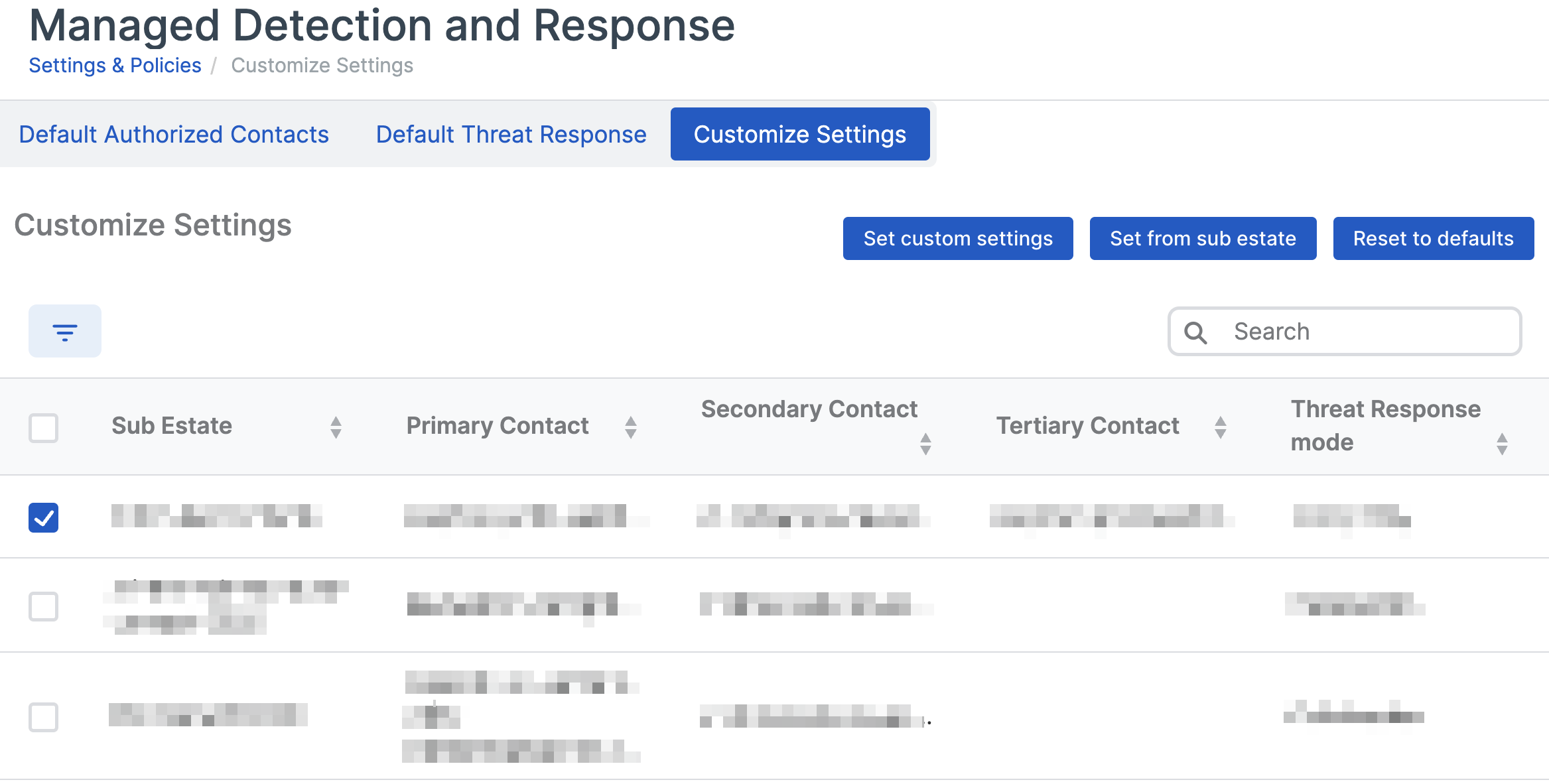
Task: Sort by Threat Response mode arrows
Action: [x=1502, y=444]
